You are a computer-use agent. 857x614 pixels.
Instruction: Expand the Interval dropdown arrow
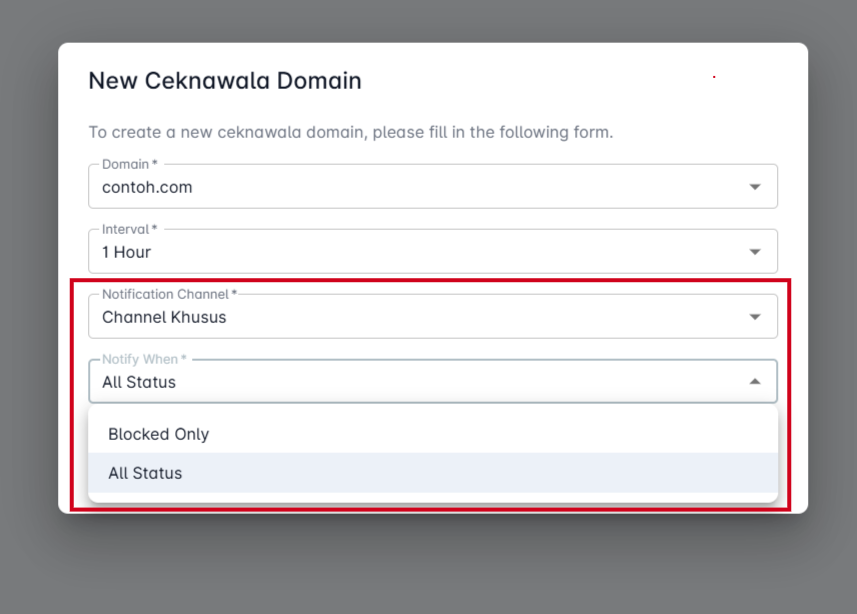click(755, 252)
